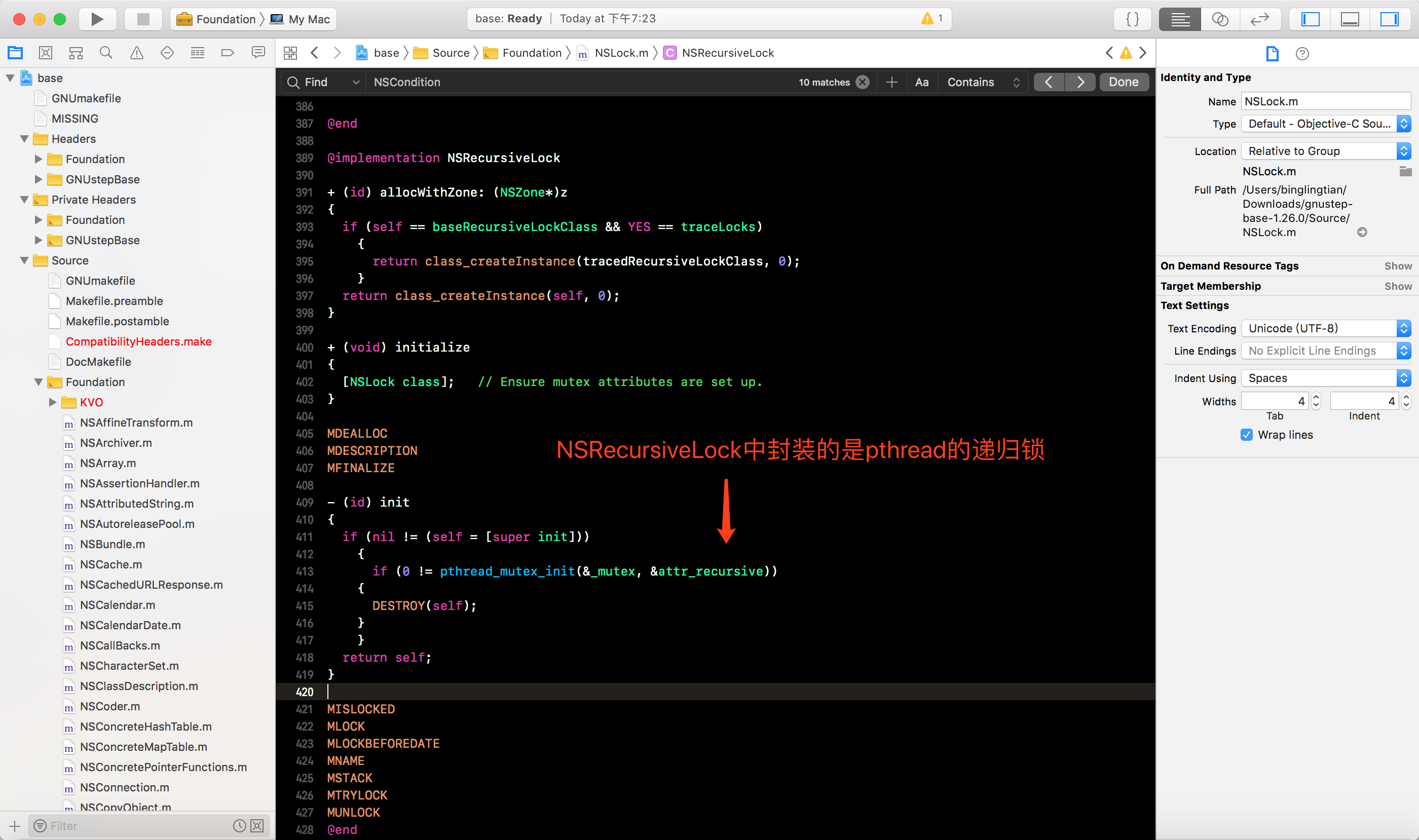Open the related items grid menu

[290, 53]
